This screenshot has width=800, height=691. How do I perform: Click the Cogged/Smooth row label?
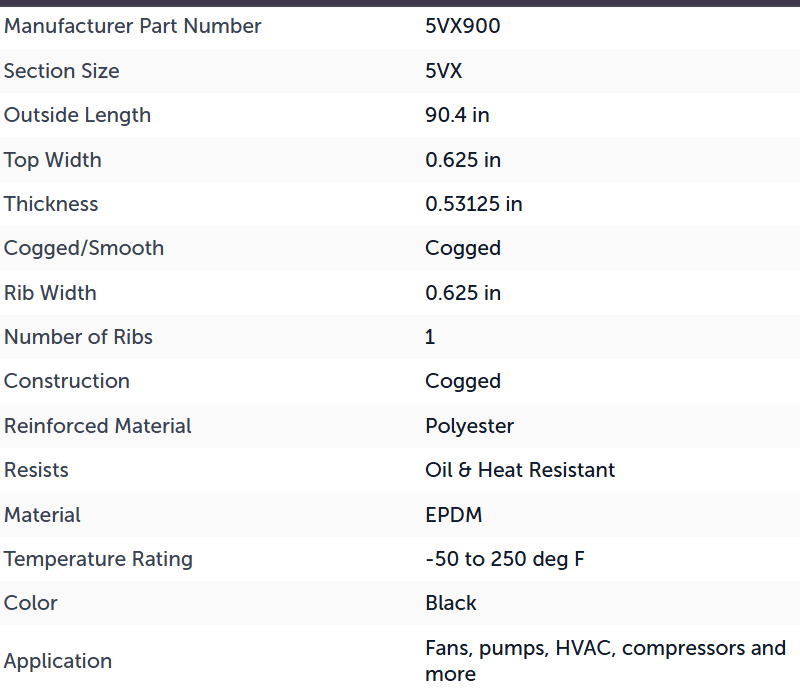pos(84,249)
